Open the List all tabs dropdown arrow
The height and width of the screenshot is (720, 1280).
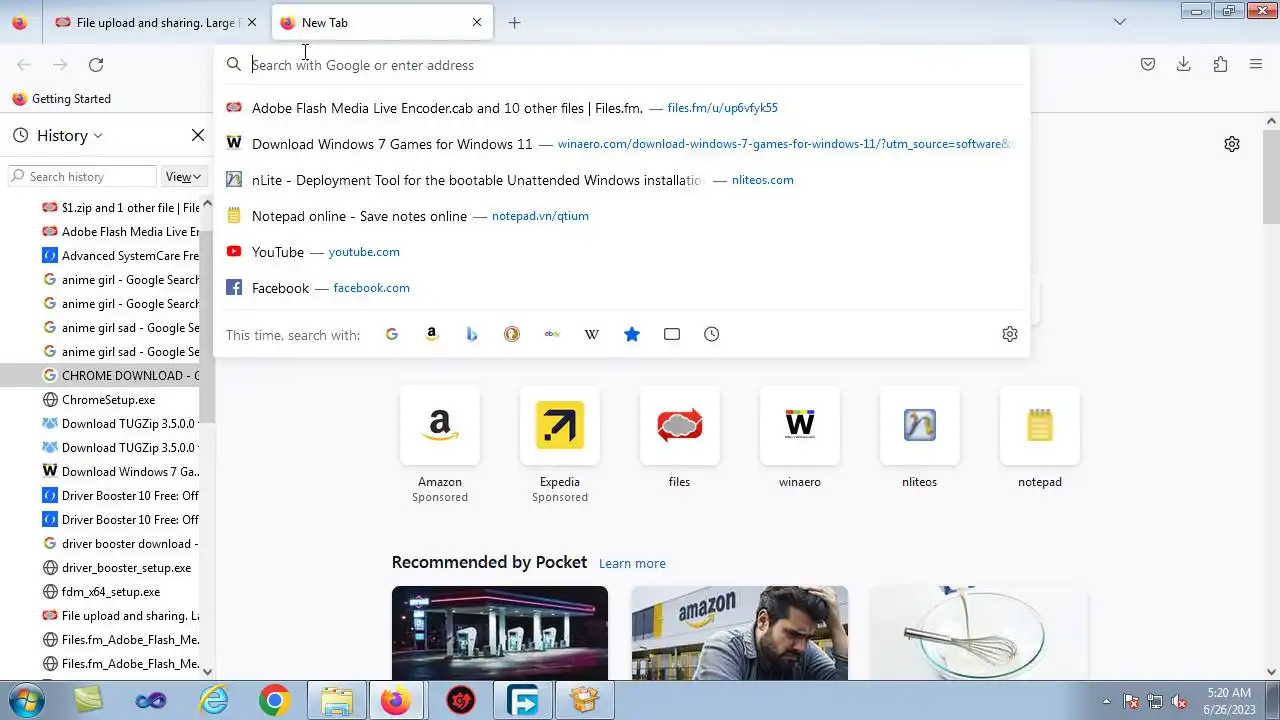pos(1120,22)
